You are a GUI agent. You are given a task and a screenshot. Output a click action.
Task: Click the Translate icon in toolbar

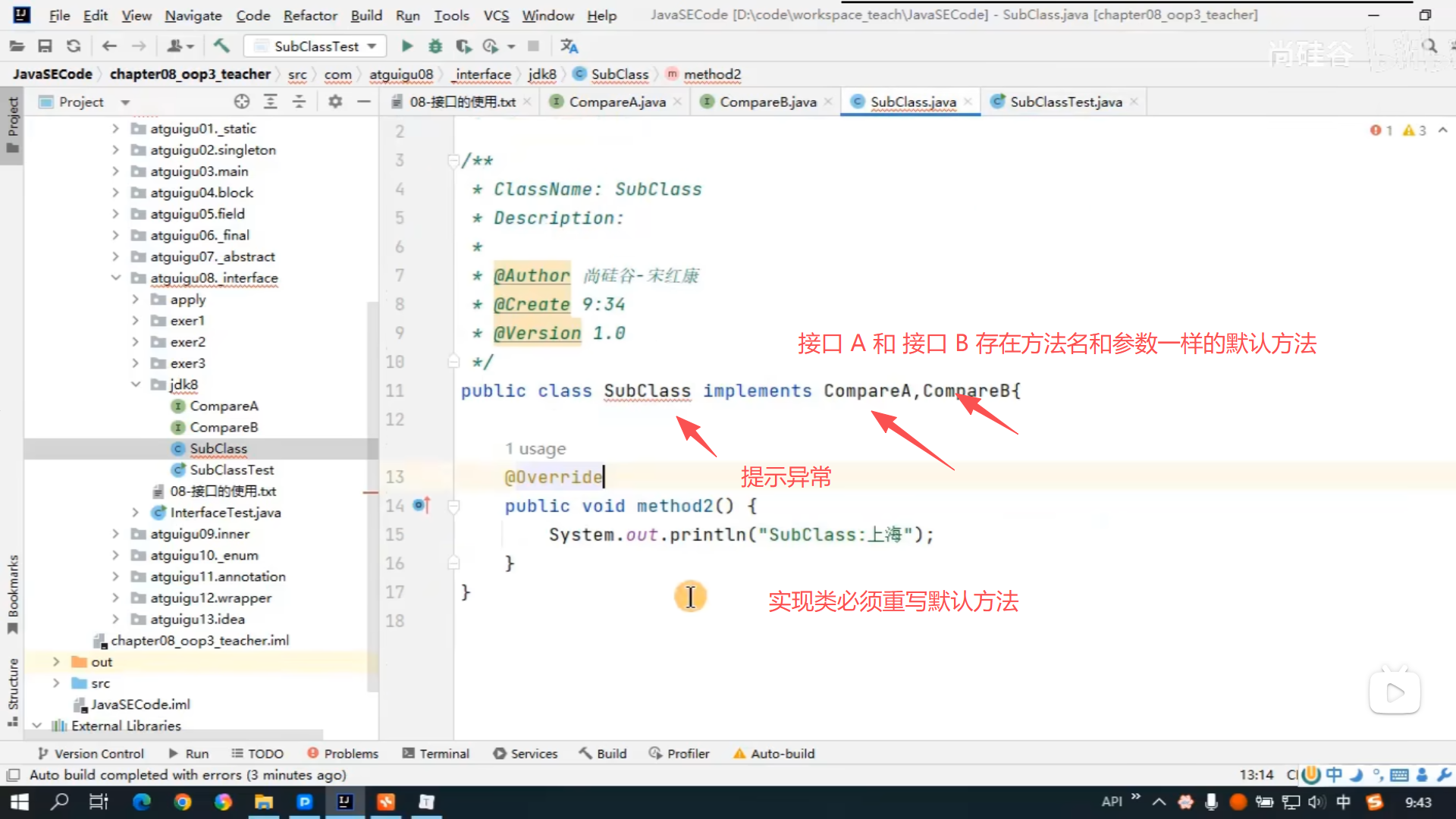pos(569,46)
